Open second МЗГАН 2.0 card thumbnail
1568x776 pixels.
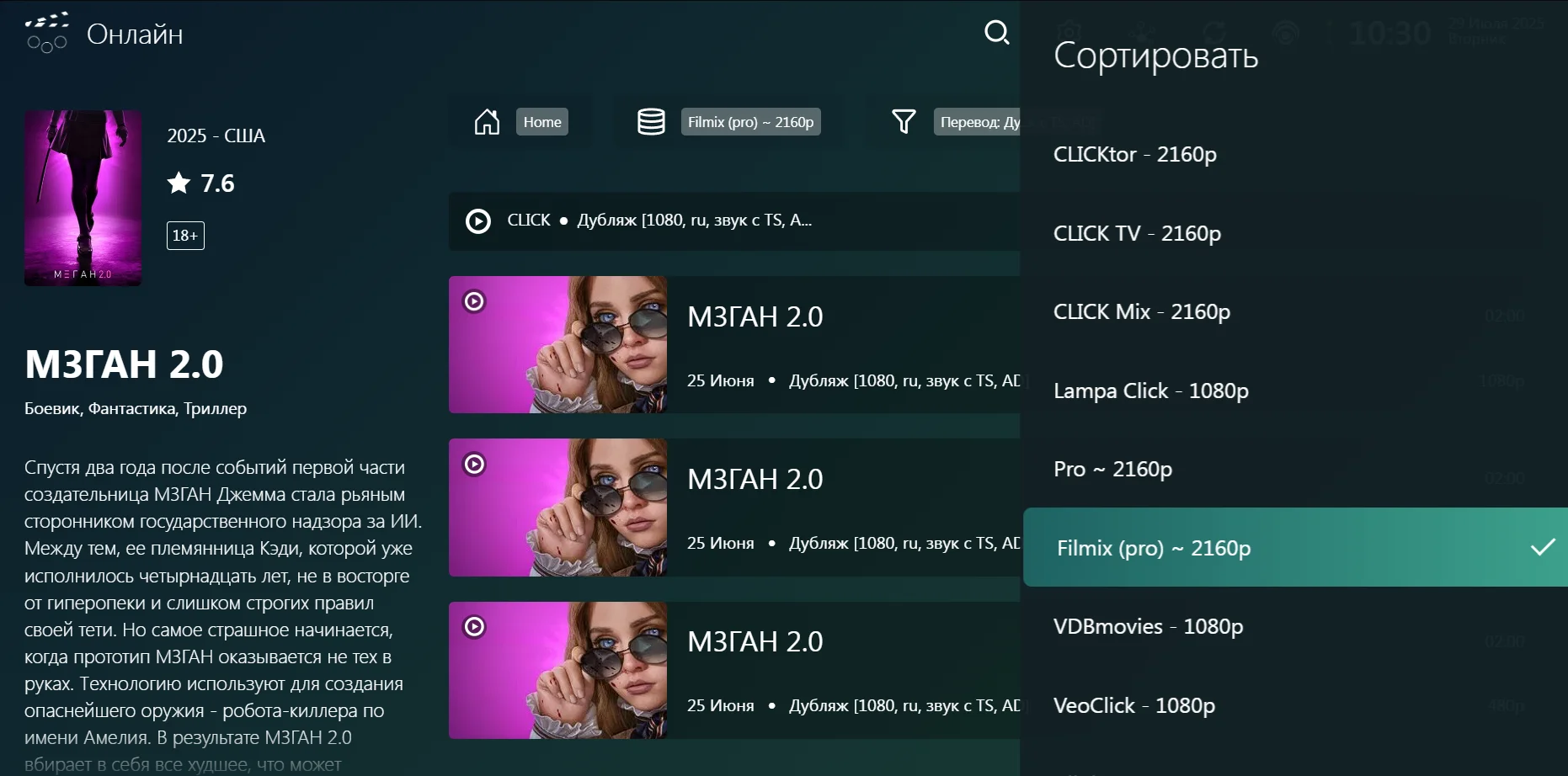click(x=557, y=508)
